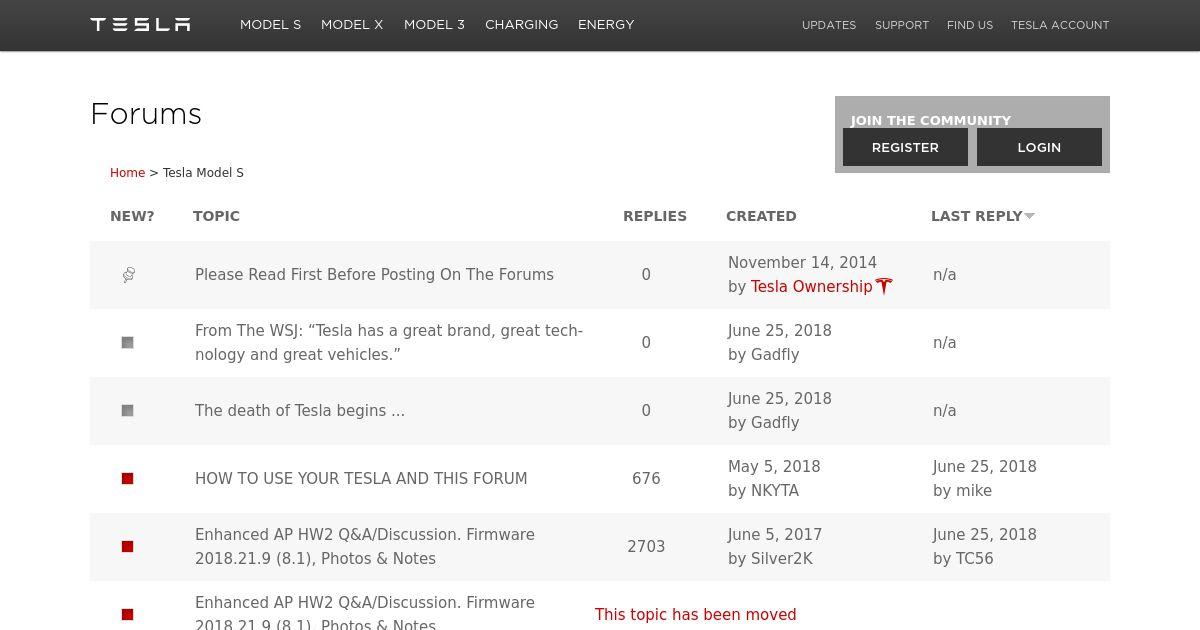Open Tesla Account link

1060,25
